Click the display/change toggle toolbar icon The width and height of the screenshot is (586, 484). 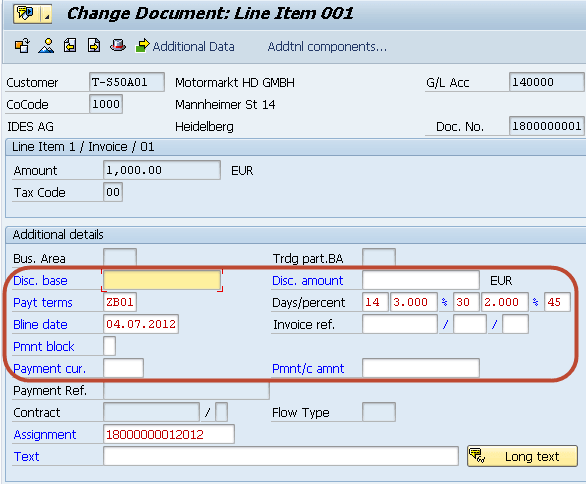pyautogui.click(x=22, y=46)
